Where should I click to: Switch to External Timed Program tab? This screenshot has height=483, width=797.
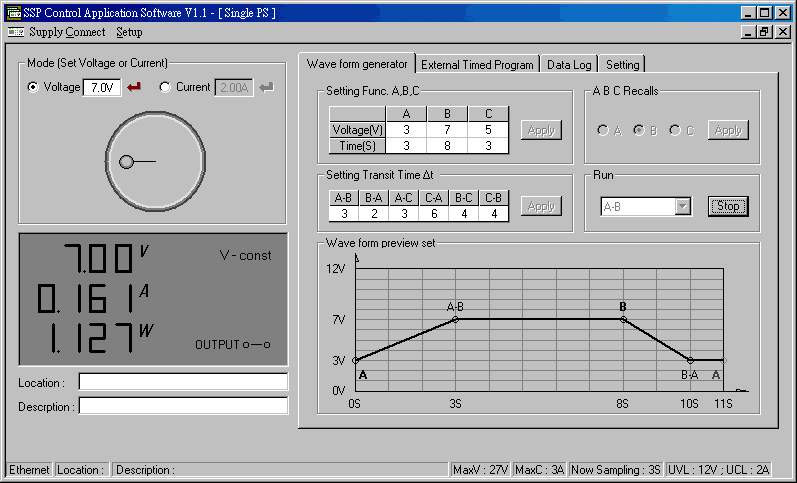(x=477, y=64)
